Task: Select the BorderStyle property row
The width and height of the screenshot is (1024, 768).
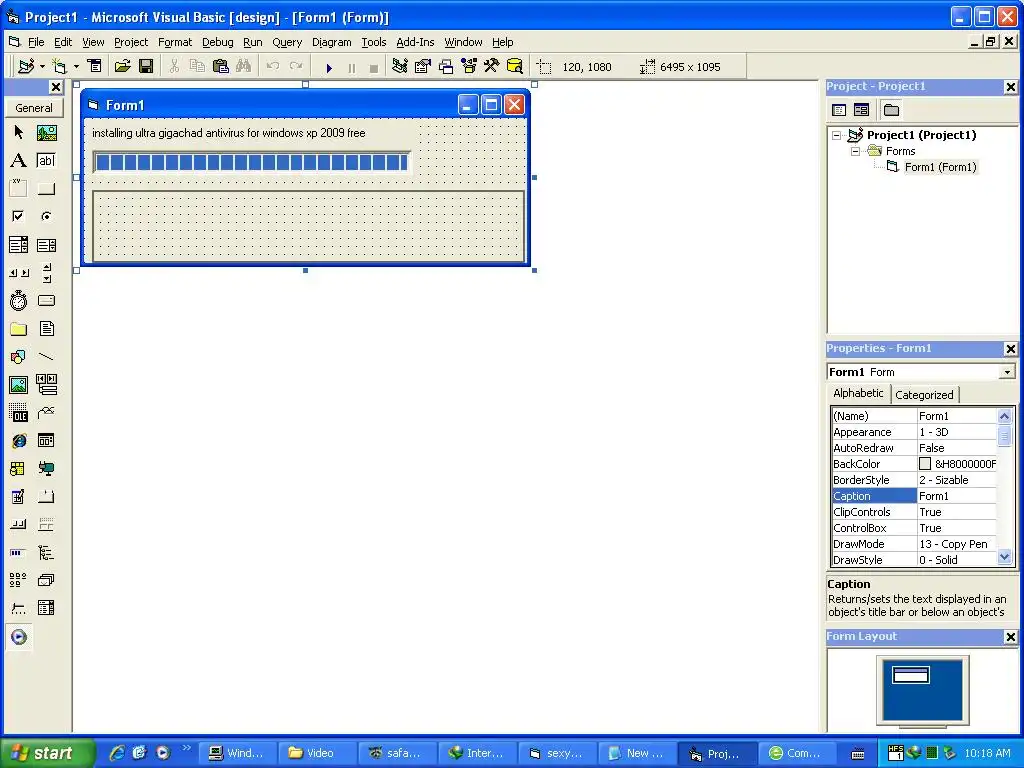Action: click(x=914, y=480)
